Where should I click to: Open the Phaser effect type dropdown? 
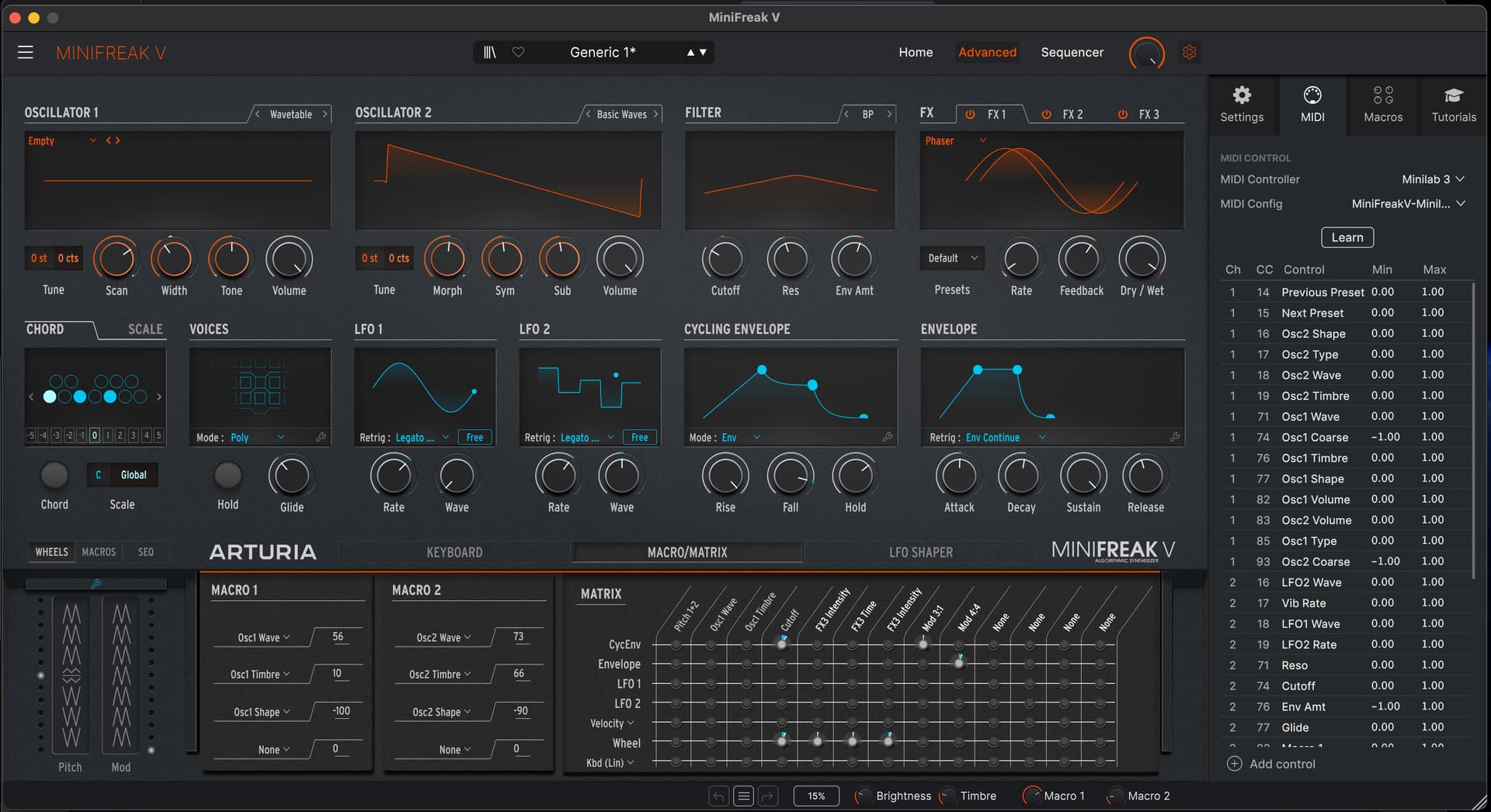click(x=955, y=141)
